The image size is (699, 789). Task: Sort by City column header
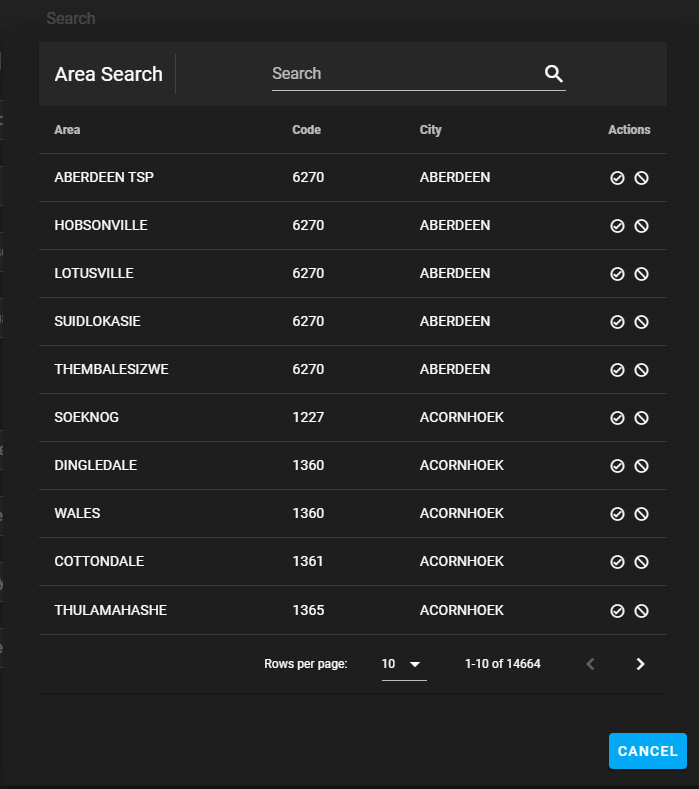click(x=430, y=130)
